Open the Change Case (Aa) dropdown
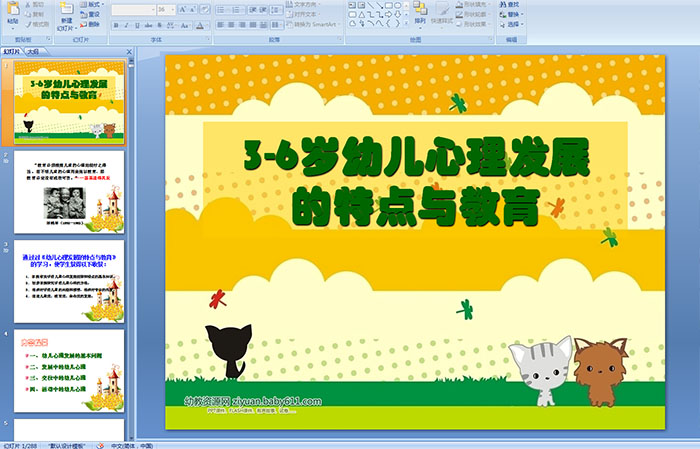700x449 pixels. click(x=185, y=25)
